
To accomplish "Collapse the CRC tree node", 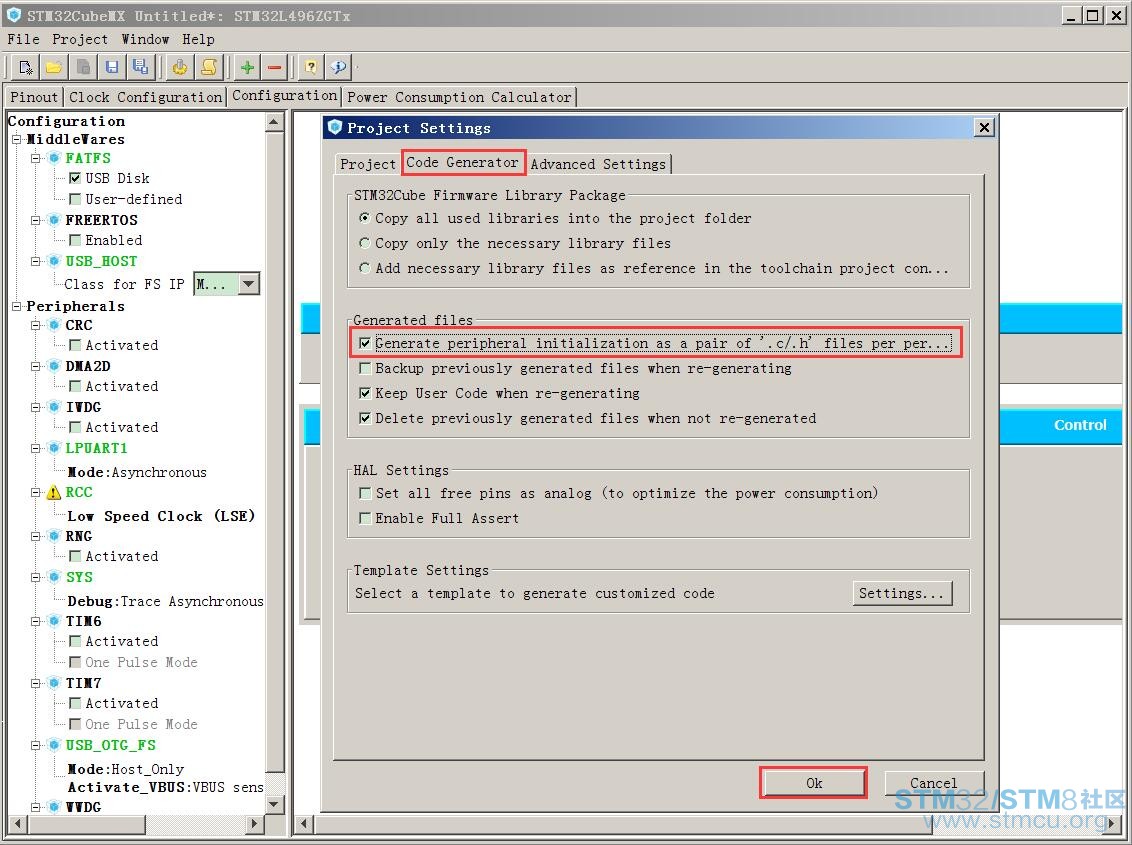I will point(35,326).
